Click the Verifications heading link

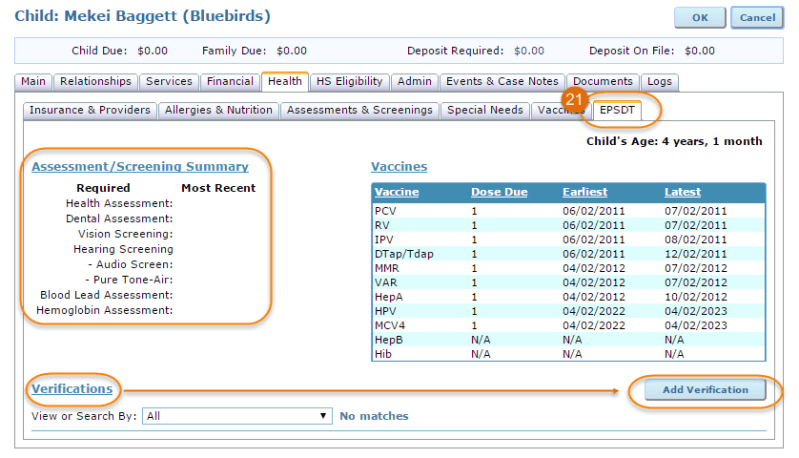[x=71, y=388]
